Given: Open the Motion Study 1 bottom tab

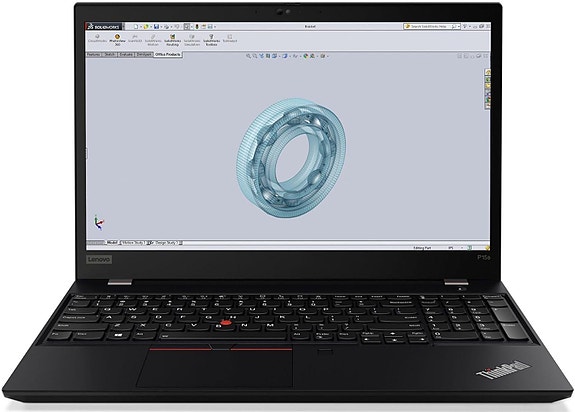Looking at the screenshot, I should point(133,243).
